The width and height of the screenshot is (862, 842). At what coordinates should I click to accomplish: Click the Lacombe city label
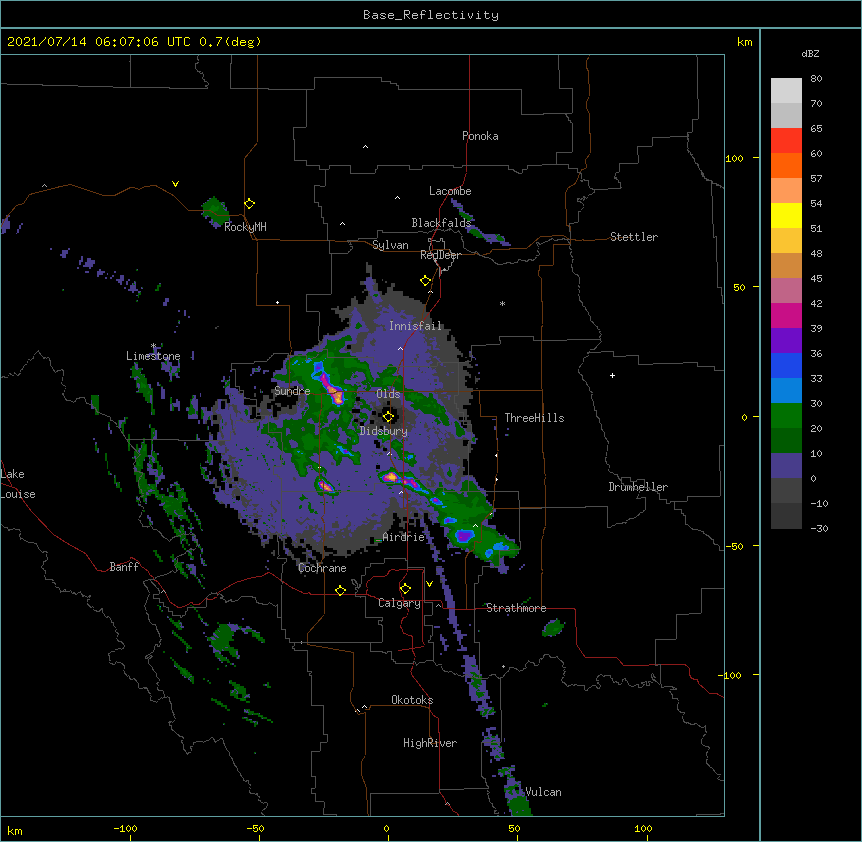450,191
